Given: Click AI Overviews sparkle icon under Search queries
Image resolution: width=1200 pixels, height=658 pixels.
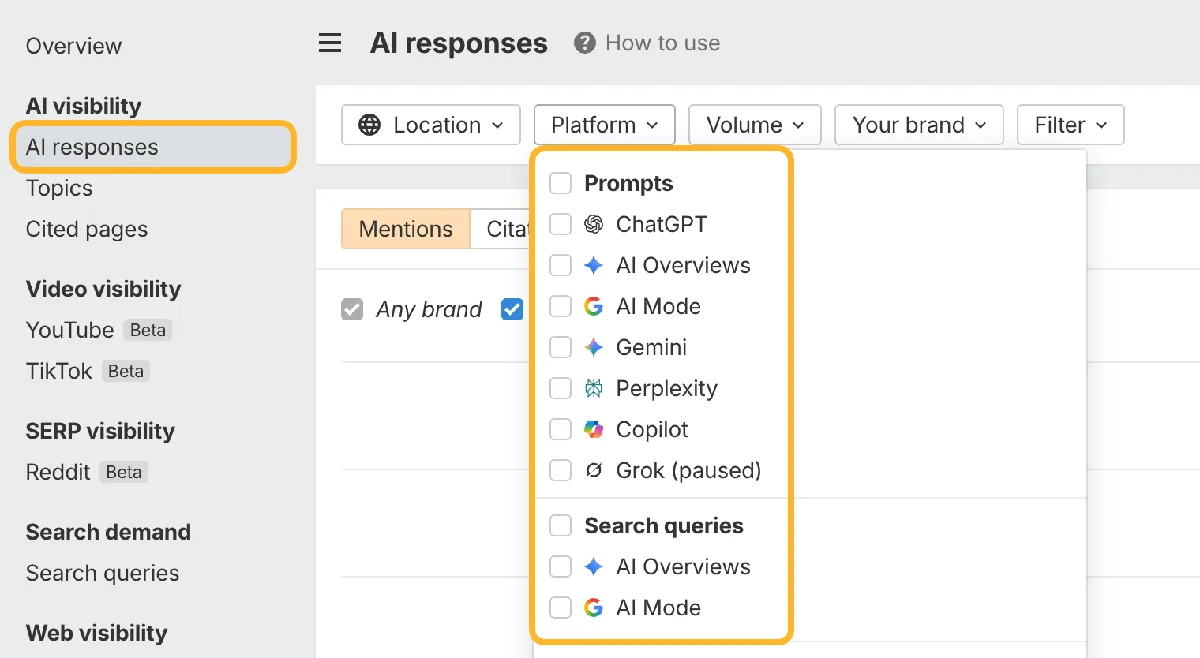Looking at the screenshot, I should coord(594,567).
